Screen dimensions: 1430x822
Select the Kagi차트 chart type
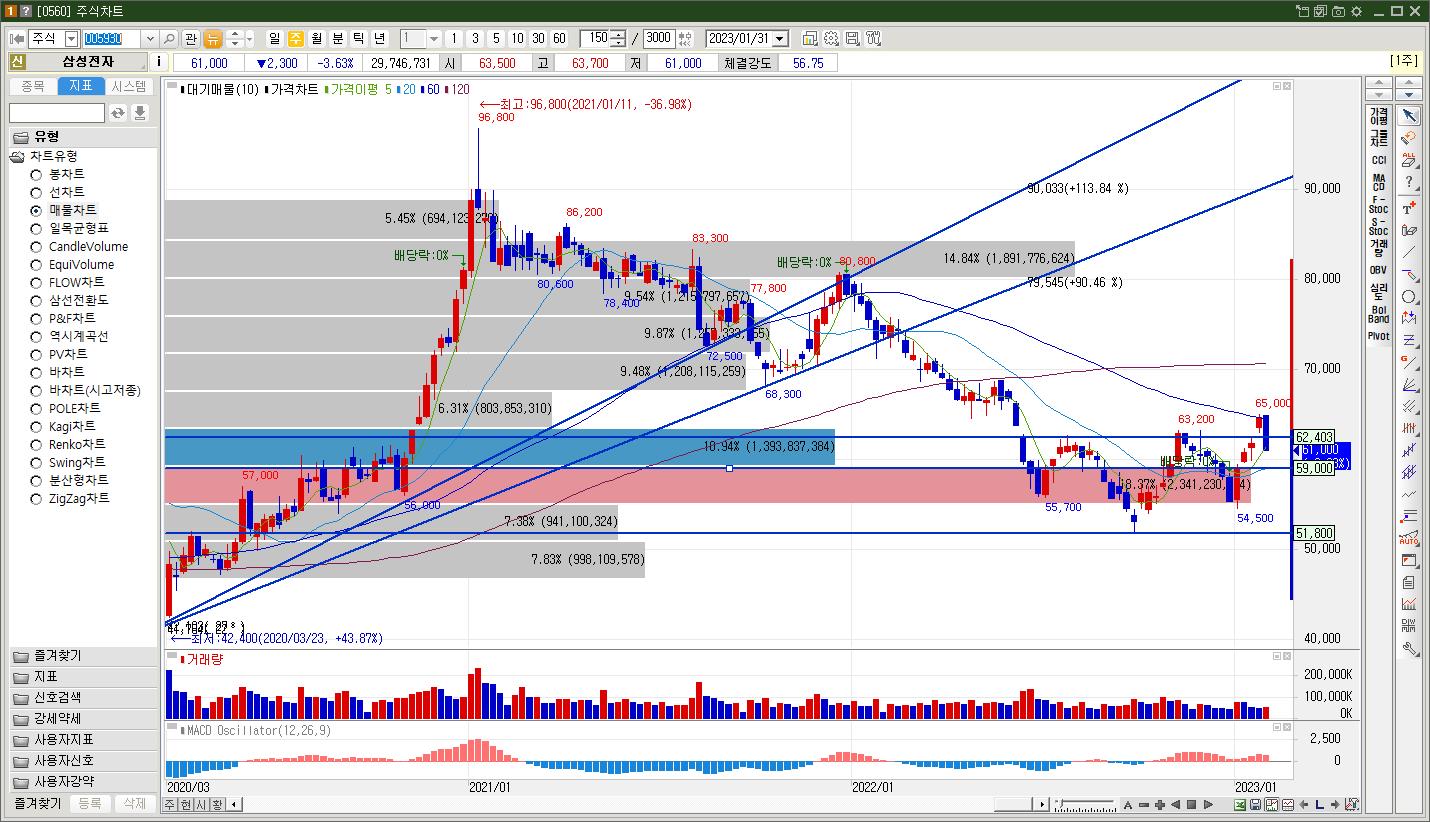[64, 426]
